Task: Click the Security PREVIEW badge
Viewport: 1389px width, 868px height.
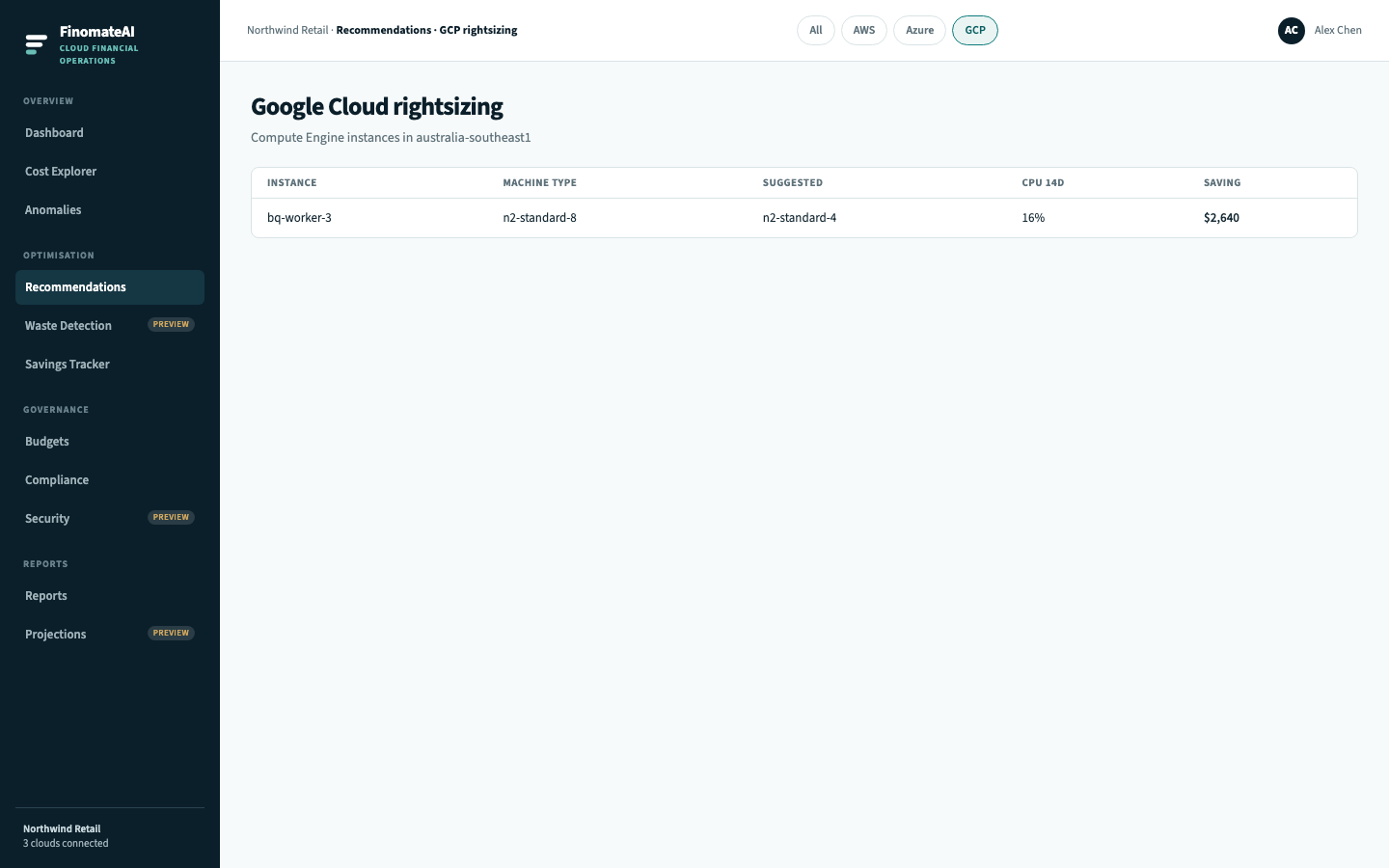Action: coord(171,518)
